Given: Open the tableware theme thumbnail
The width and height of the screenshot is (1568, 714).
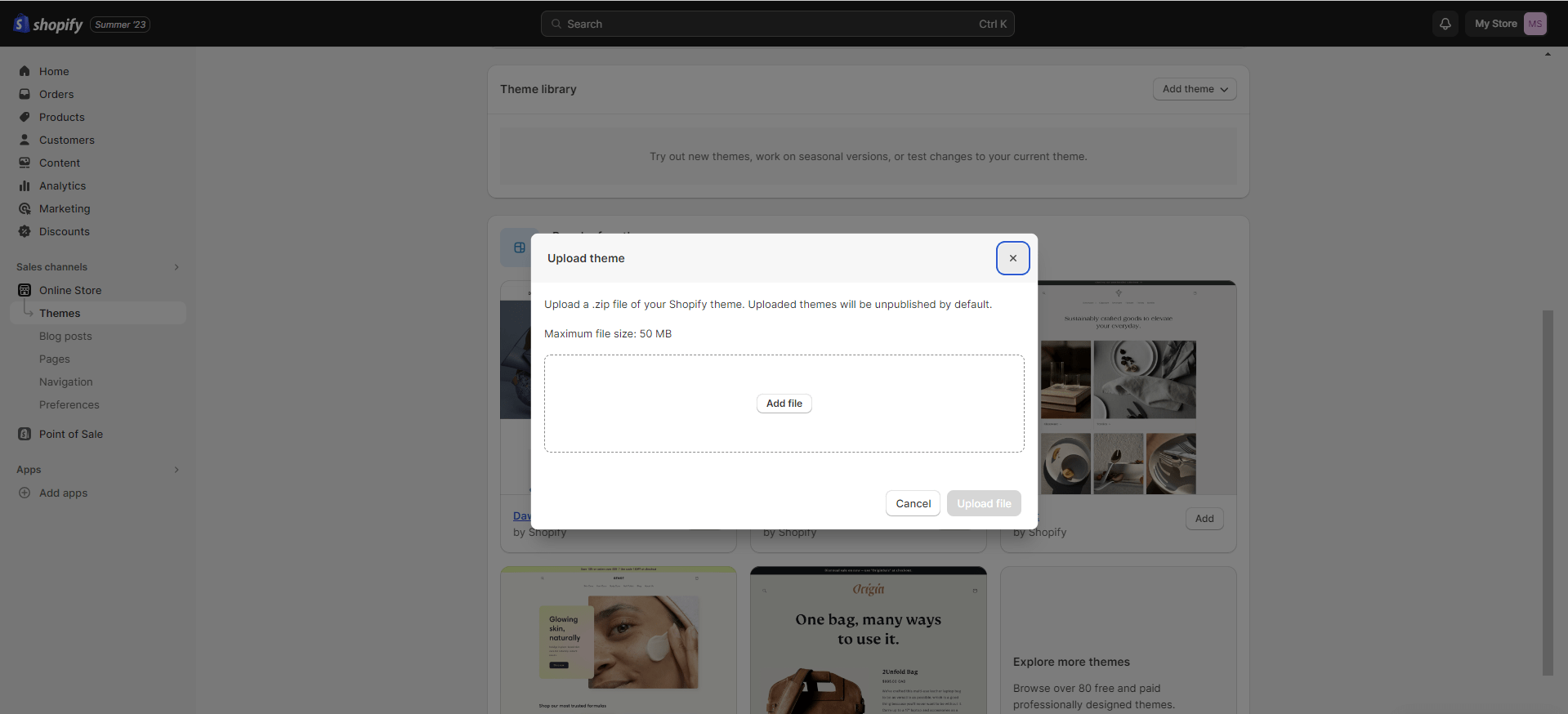Looking at the screenshot, I should tap(1137, 388).
